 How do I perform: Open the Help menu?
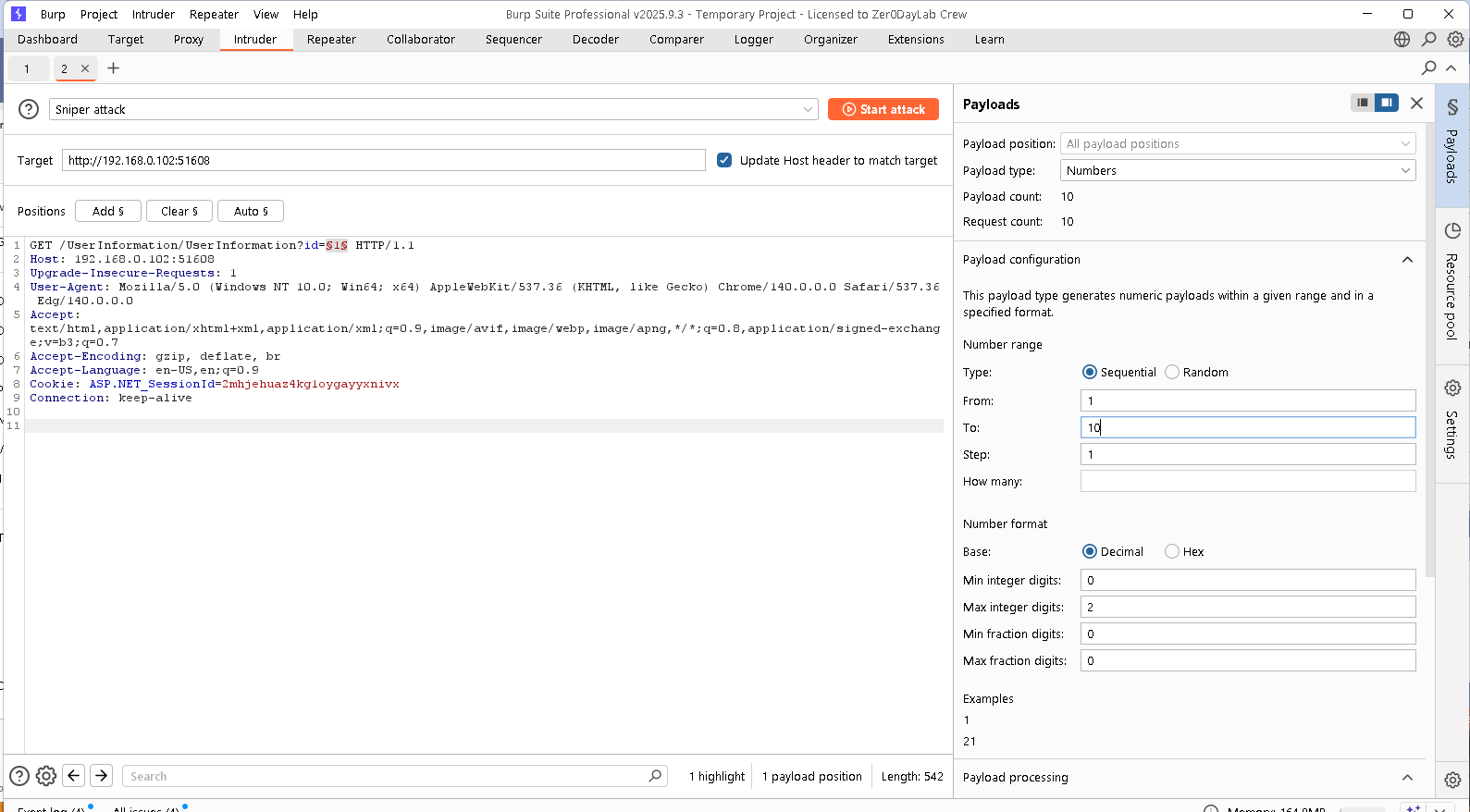tap(305, 14)
